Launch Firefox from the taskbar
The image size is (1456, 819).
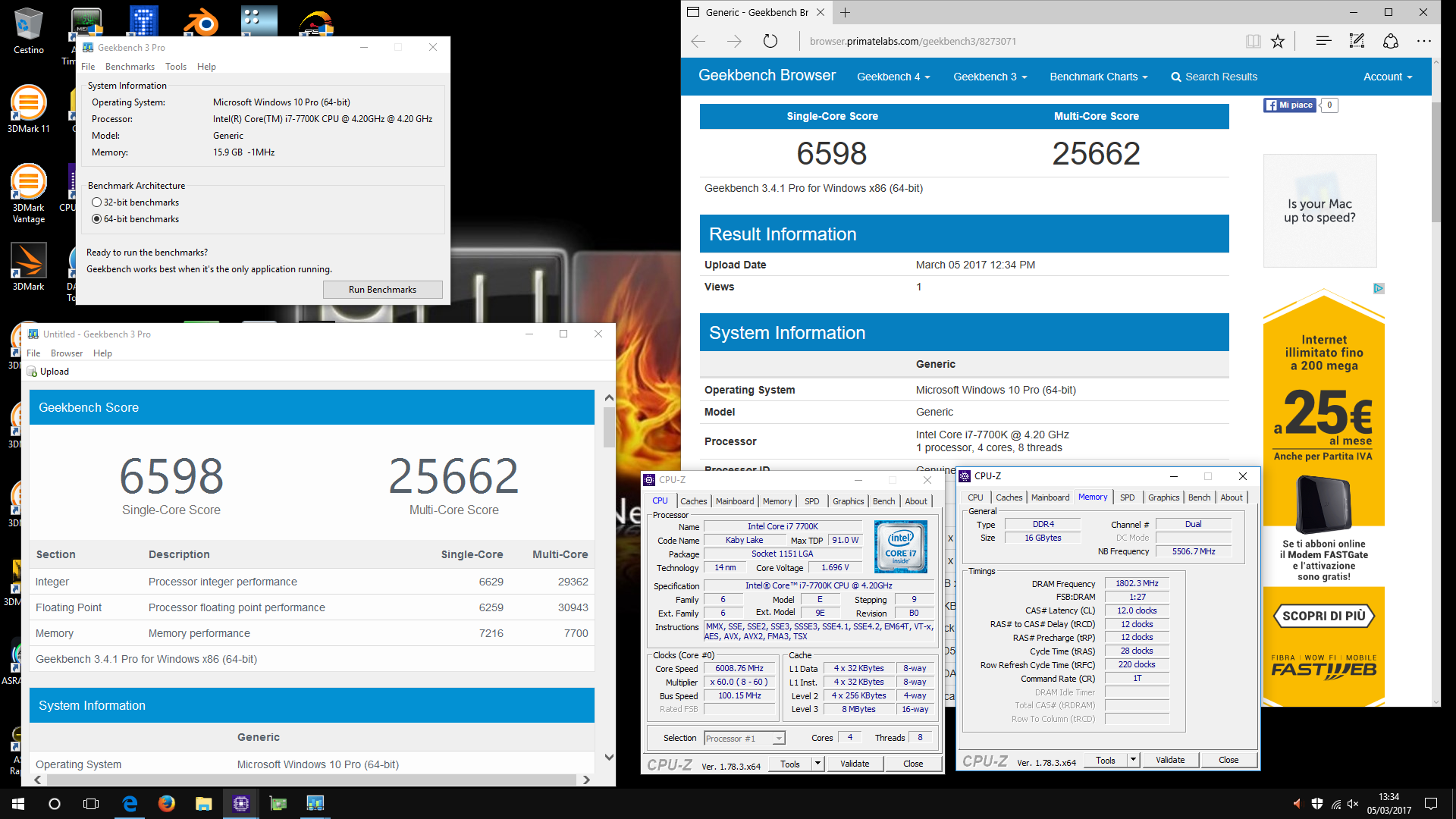[167, 804]
